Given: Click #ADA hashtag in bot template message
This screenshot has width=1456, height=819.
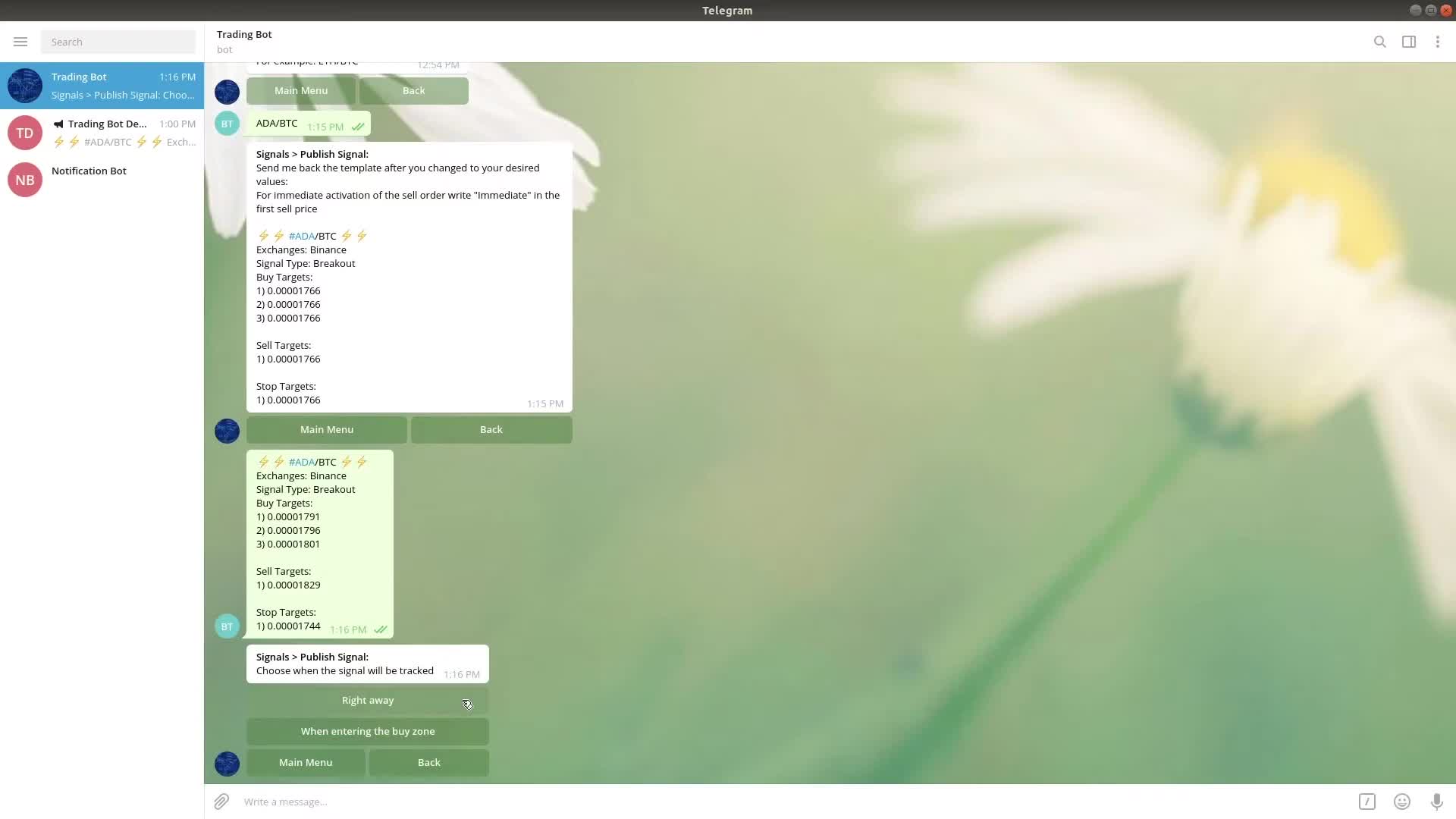Looking at the screenshot, I should click(x=302, y=236).
